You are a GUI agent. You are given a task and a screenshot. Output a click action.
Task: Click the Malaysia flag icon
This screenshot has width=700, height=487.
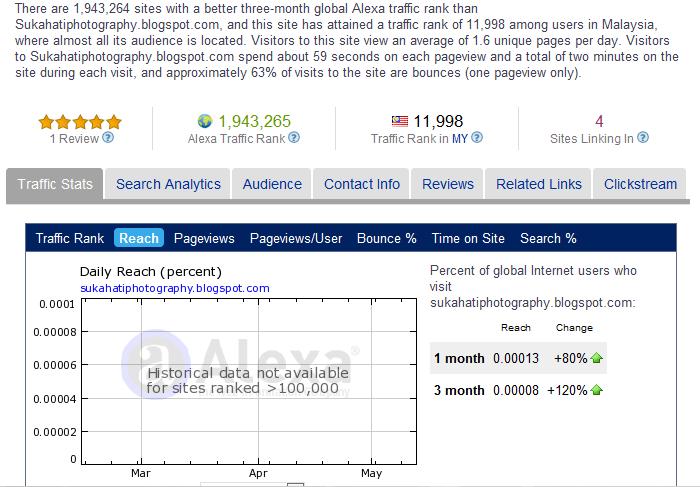(400, 121)
